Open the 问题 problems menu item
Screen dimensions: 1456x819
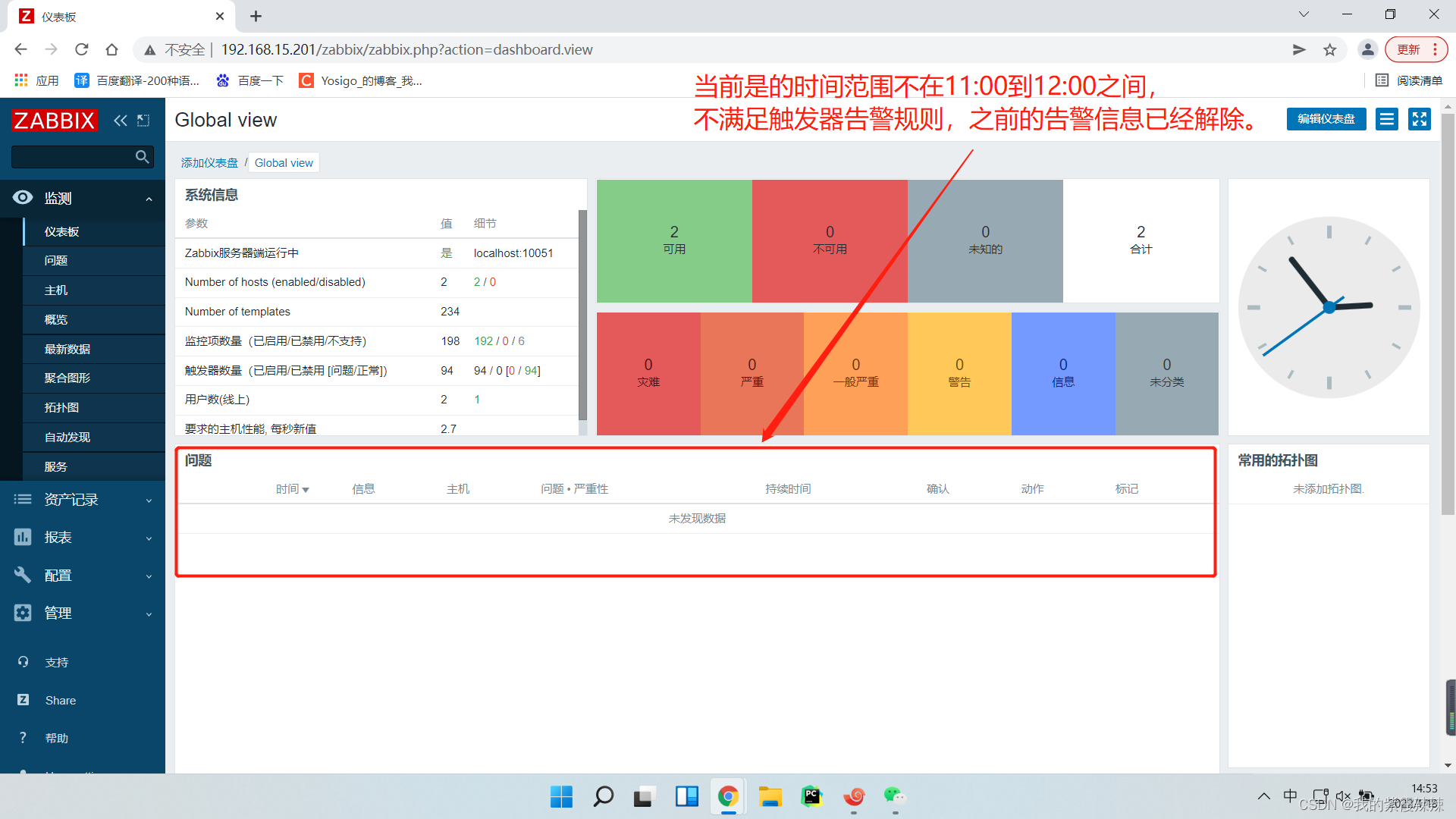(94, 261)
